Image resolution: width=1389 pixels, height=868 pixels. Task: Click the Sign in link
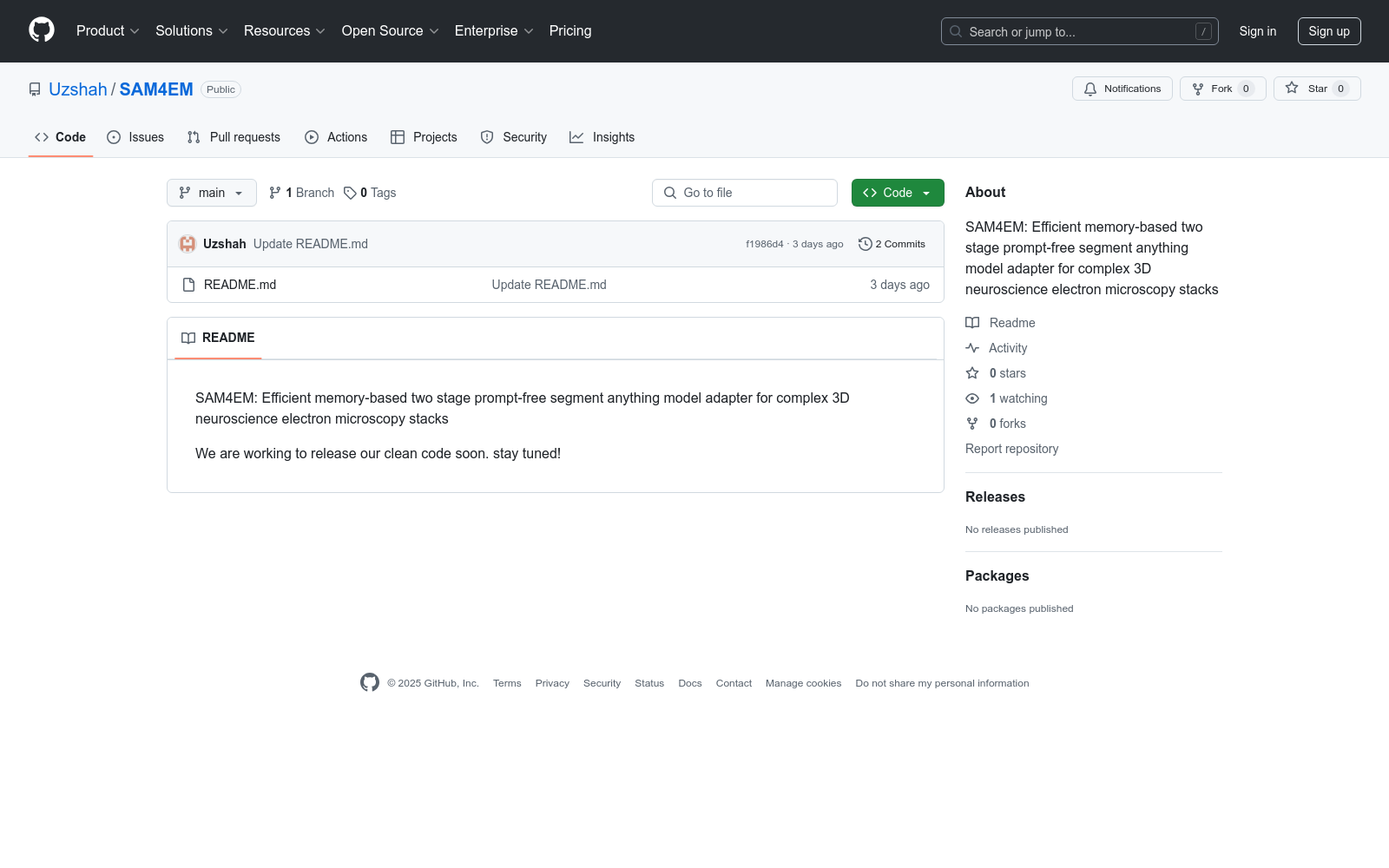pos(1258,31)
